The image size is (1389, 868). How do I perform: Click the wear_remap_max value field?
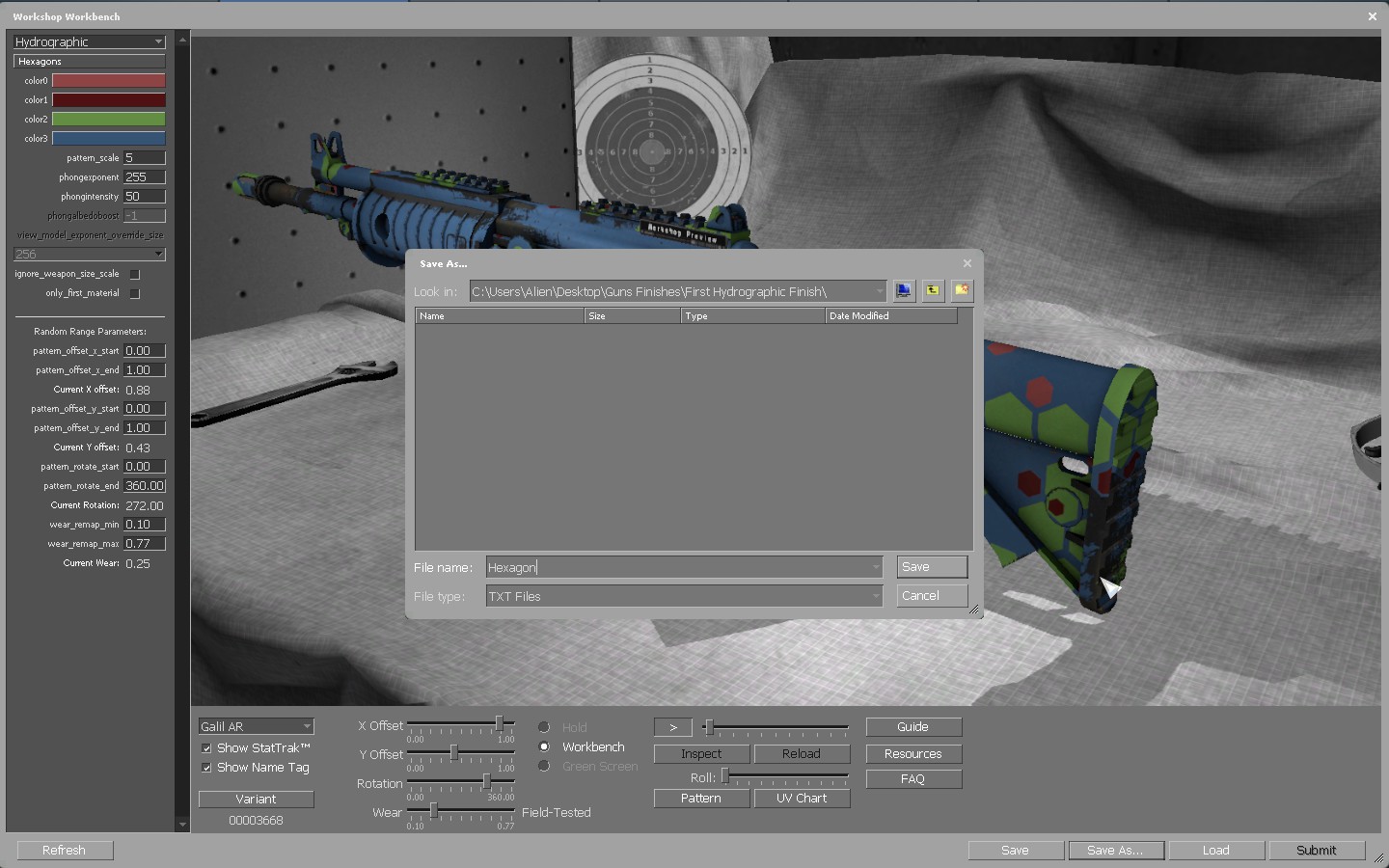pos(145,544)
